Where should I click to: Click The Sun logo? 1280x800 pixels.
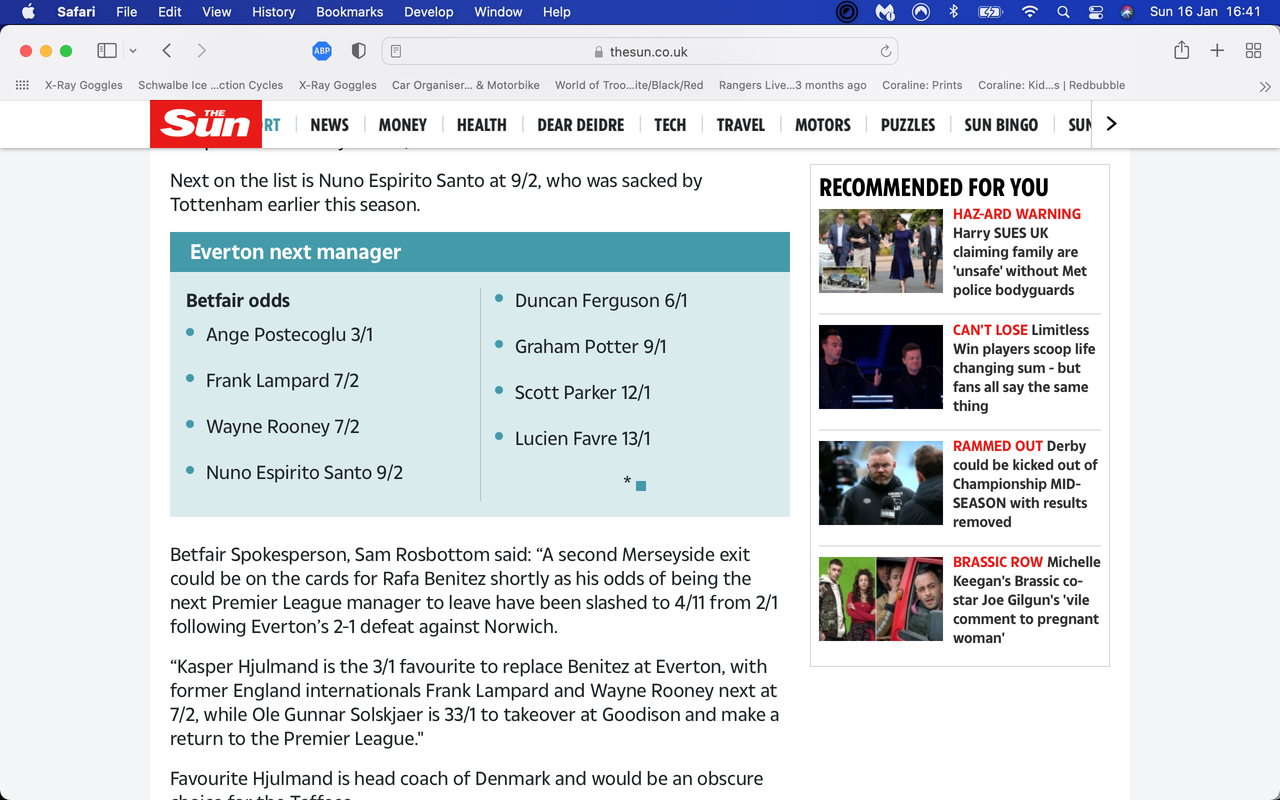pyautogui.click(x=206, y=124)
